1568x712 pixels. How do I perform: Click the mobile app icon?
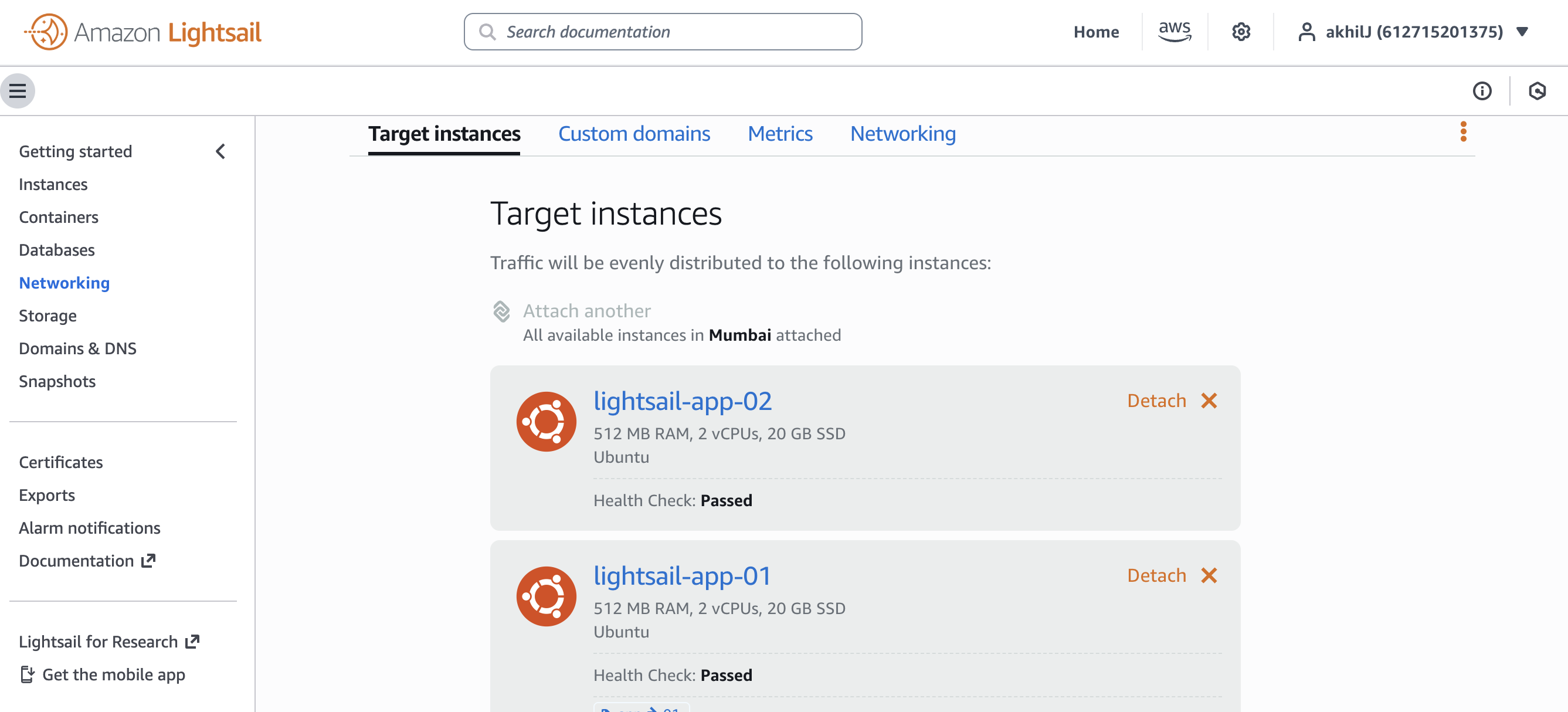27,674
